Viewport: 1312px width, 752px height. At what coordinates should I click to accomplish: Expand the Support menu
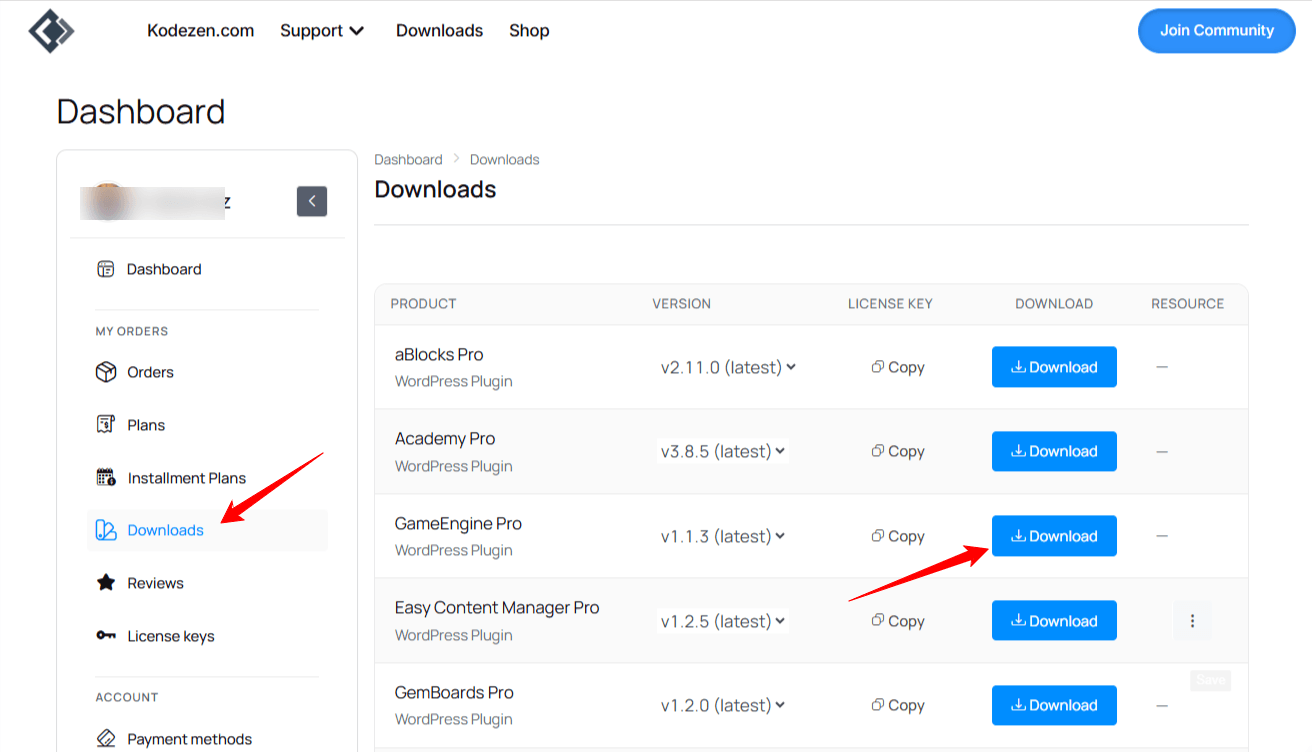click(322, 31)
